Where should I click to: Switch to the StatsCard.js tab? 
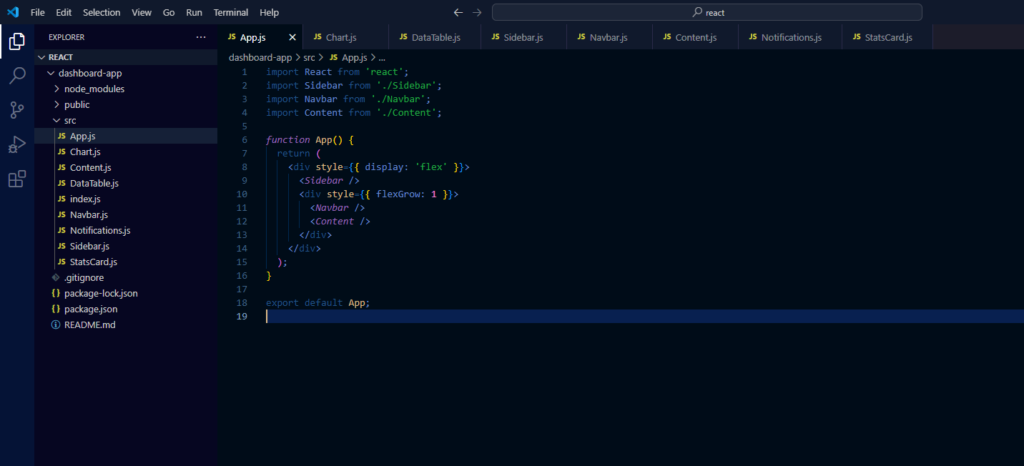click(888, 37)
